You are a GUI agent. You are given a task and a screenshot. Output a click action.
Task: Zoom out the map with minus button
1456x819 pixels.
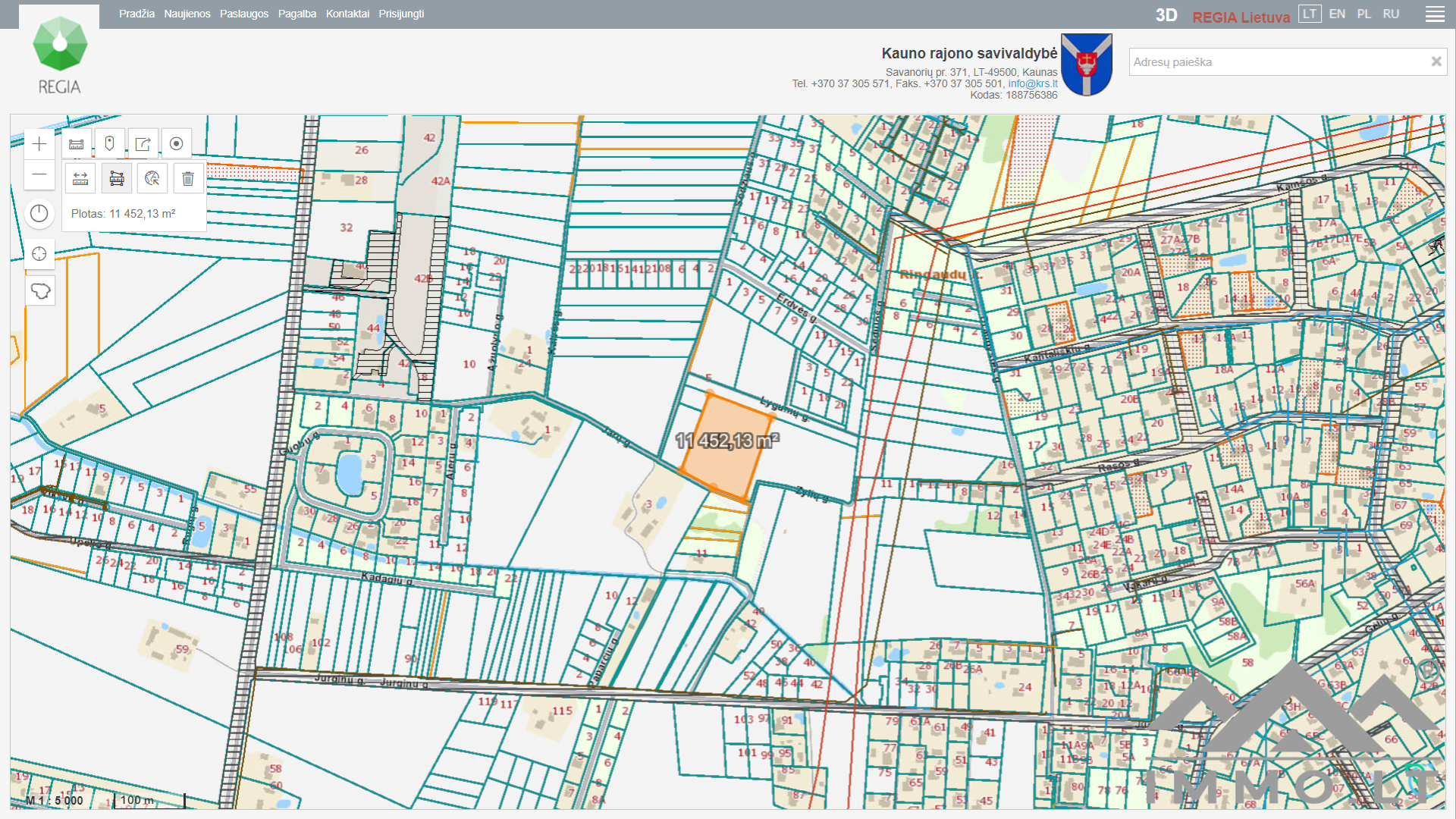[x=39, y=175]
